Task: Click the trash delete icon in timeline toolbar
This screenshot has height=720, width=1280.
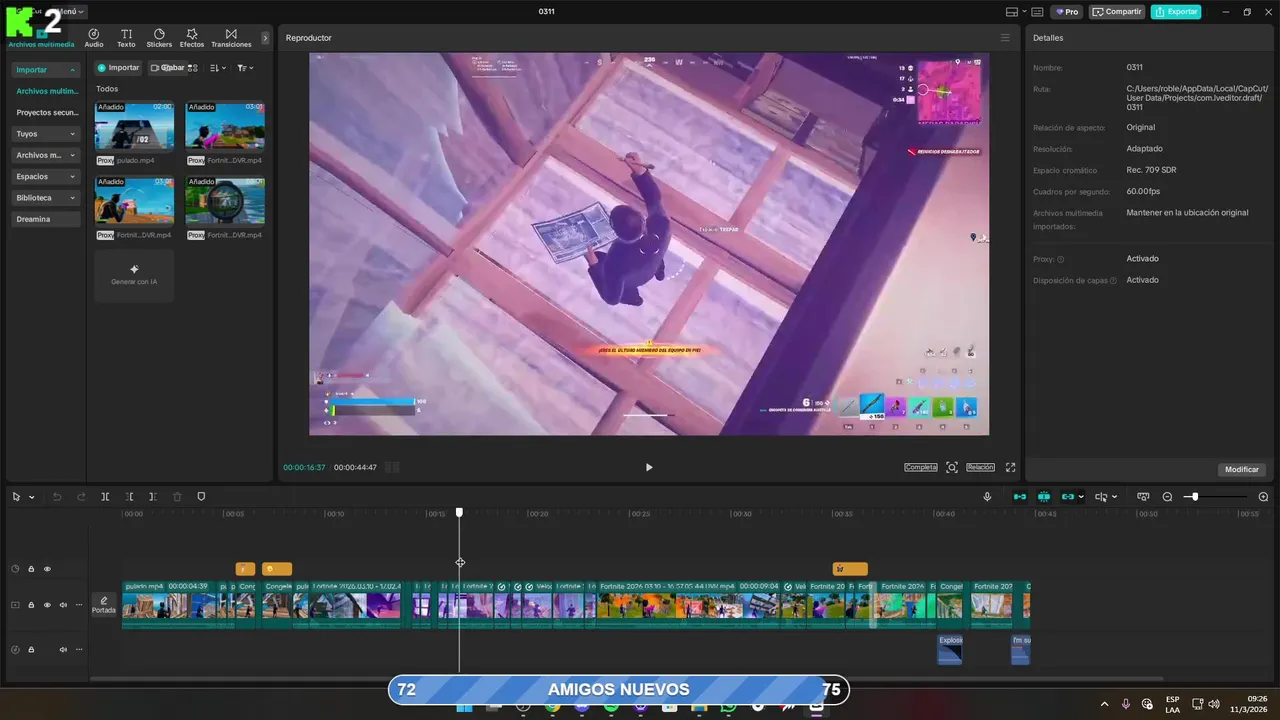Action: click(x=177, y=497)
